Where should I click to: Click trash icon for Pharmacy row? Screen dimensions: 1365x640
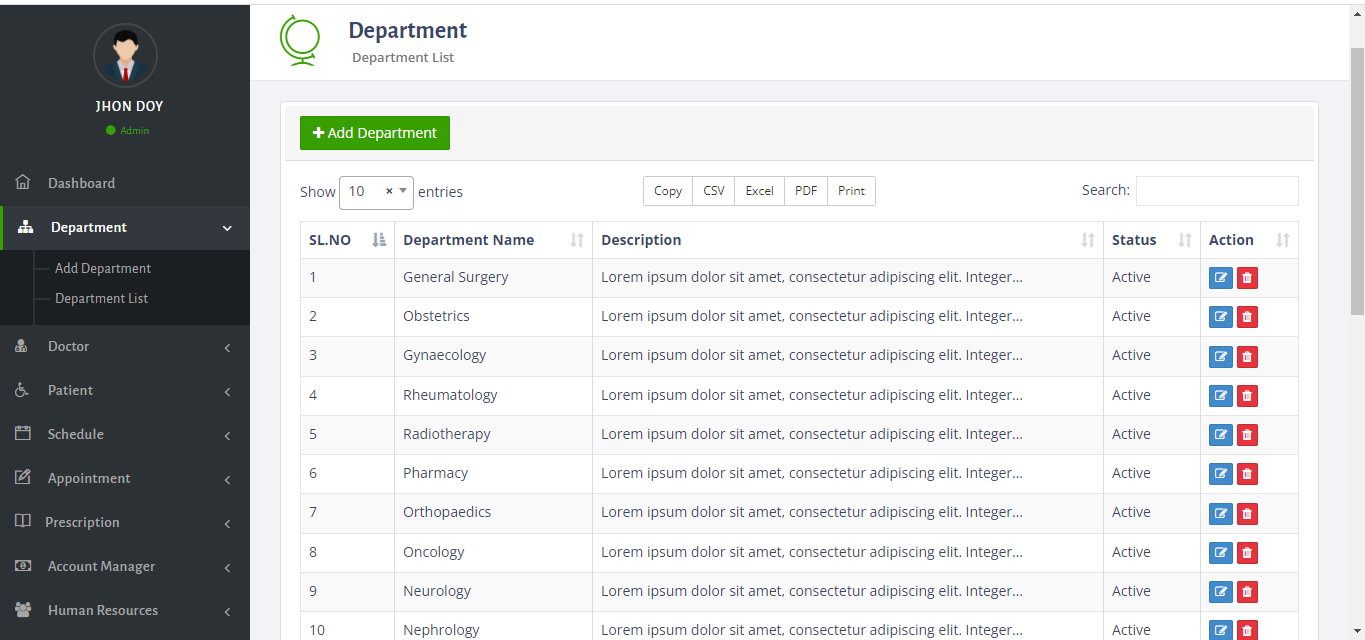[1246, 474]
